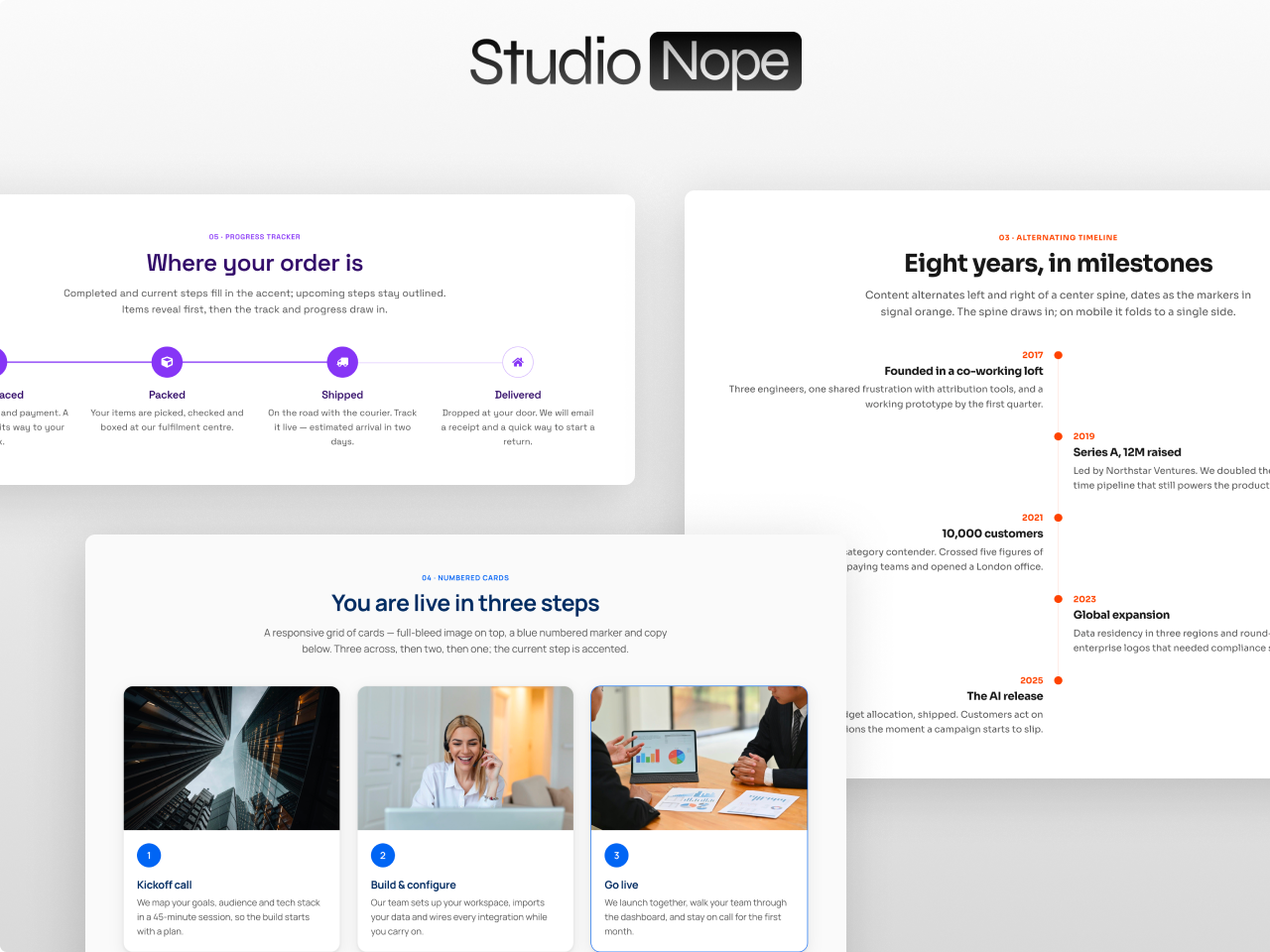Image resolution: width=1270 pixels, height=952 pixels.
Task: Click the Delivered step description text
Action: [518, 427]
